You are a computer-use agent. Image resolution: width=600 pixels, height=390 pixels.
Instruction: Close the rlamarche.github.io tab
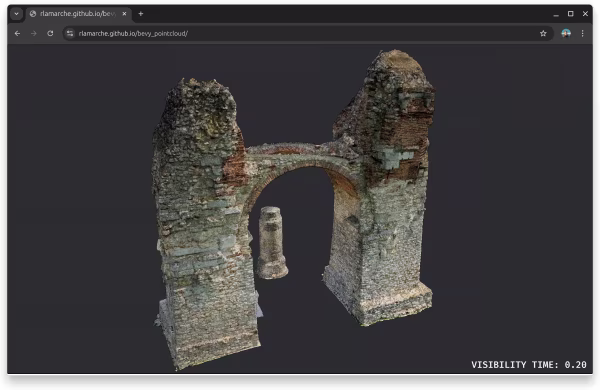point(124,14)
